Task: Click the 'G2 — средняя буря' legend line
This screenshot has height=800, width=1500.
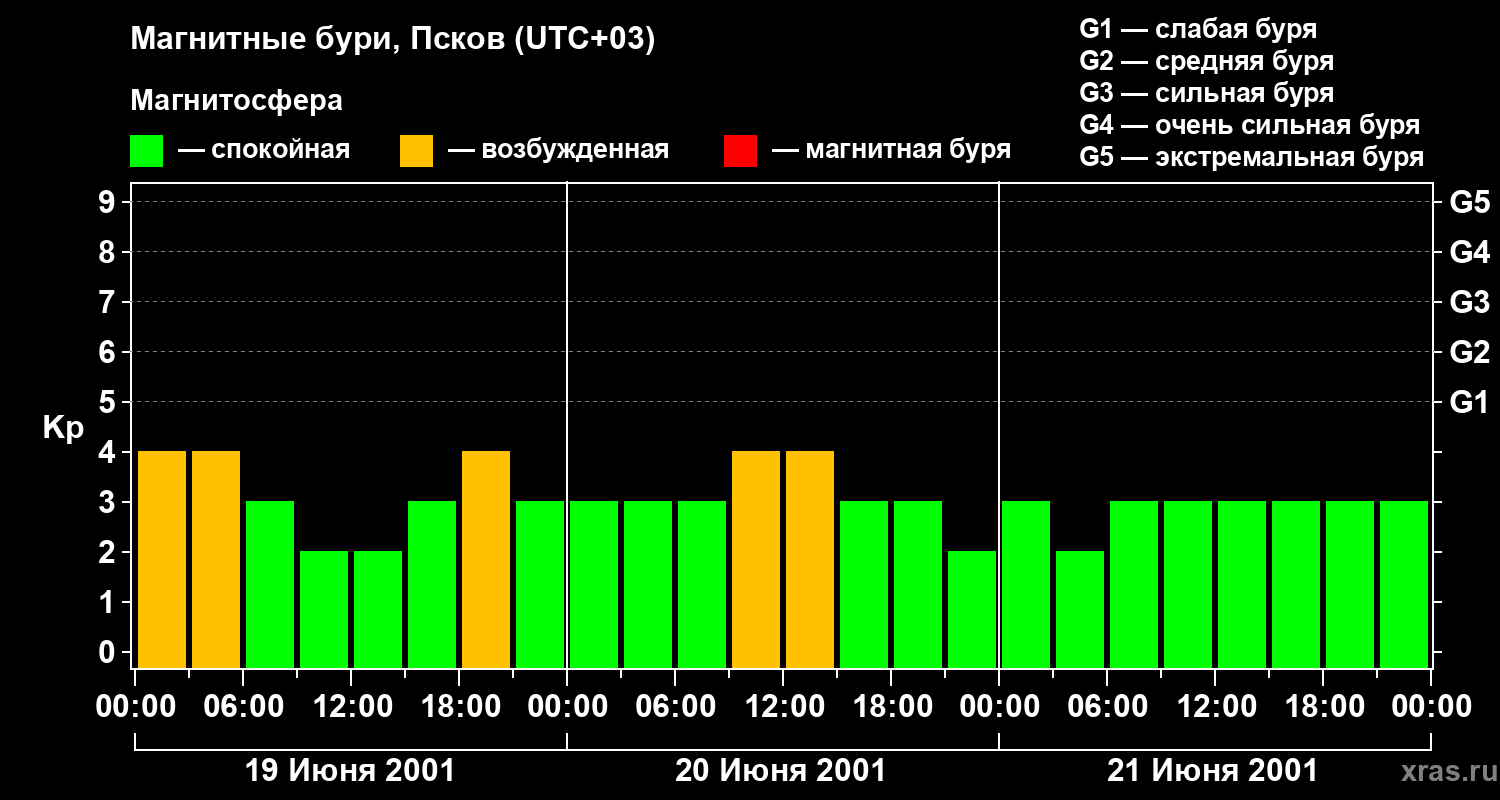Action: (x=1207, y=61)
